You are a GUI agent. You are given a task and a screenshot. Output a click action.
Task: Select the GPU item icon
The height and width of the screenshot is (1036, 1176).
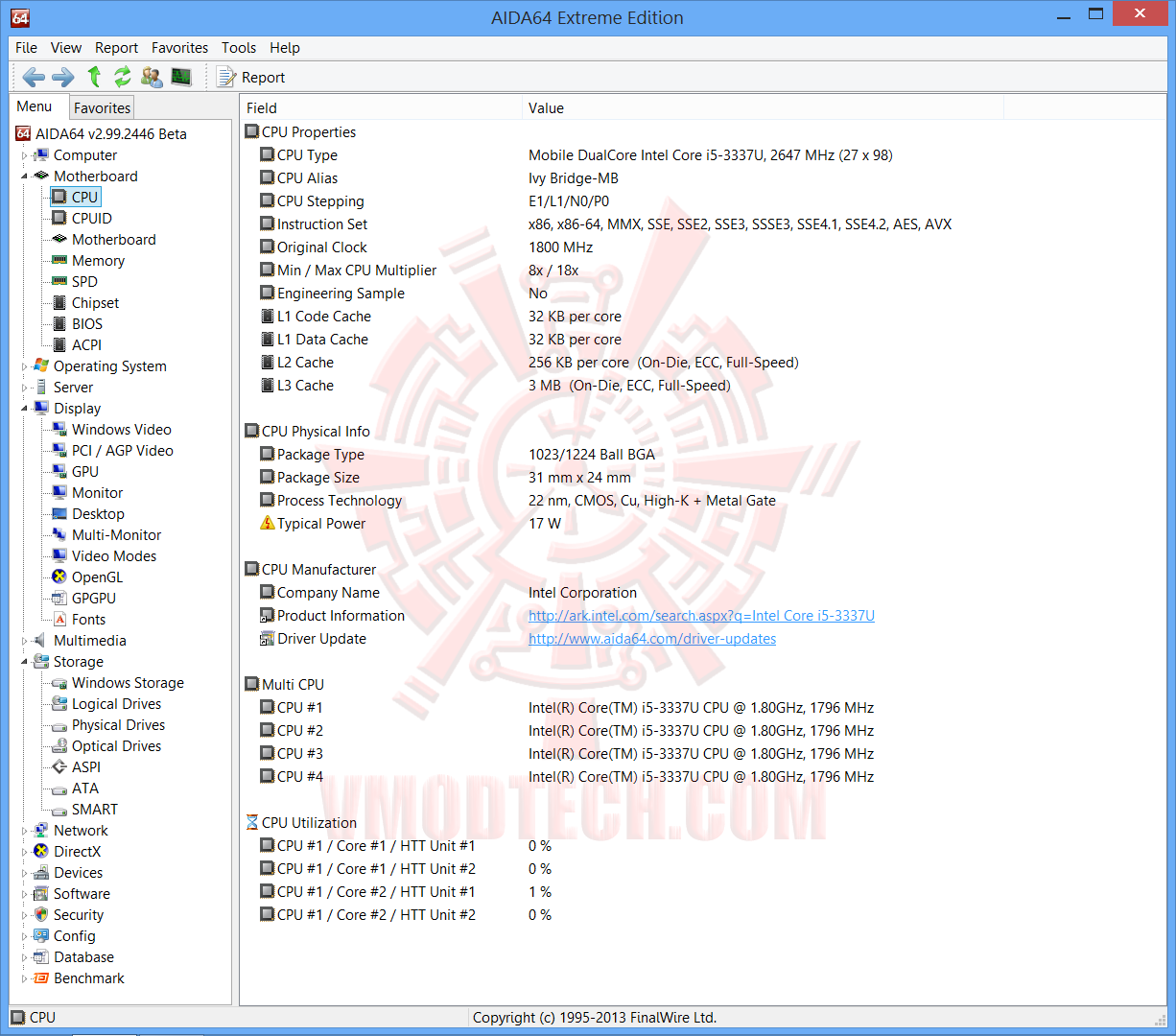(59, 472)
